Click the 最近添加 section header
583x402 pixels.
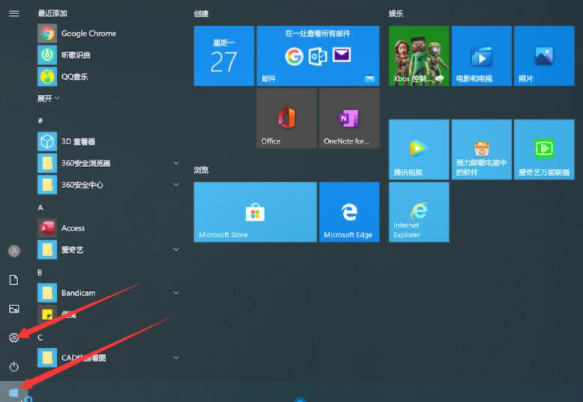point(52,13)
